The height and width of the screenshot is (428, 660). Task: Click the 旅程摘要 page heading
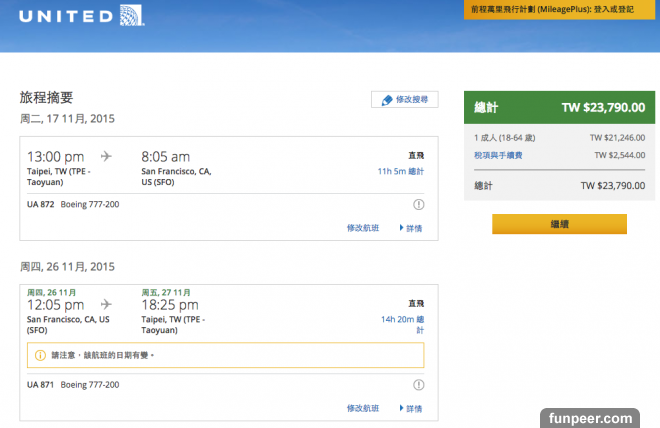(46, 98)
